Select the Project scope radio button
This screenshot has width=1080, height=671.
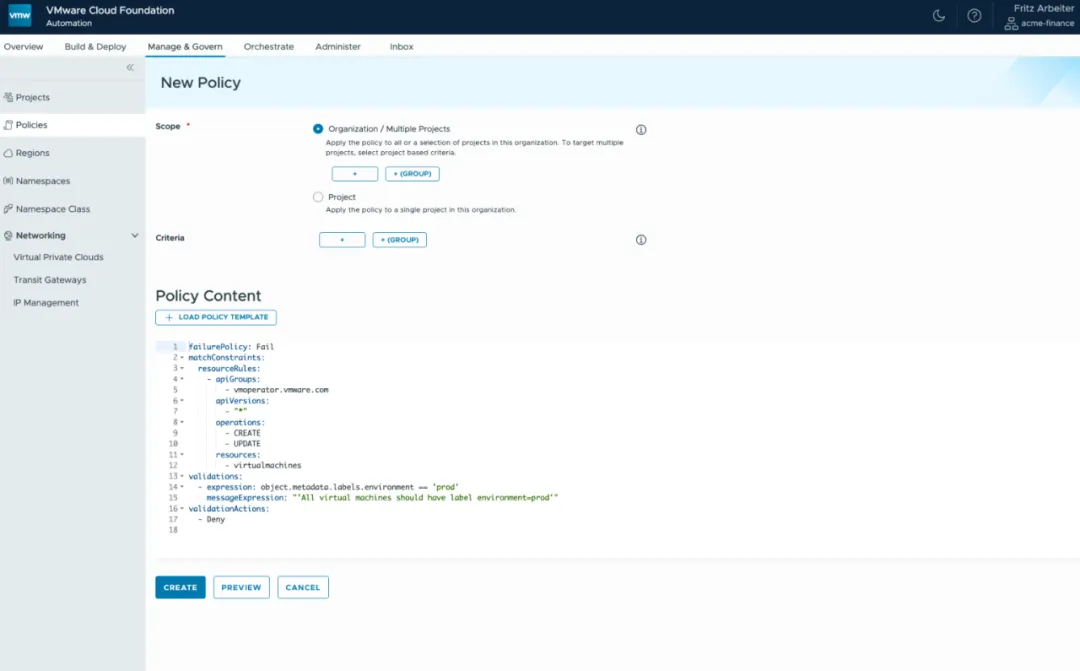coord(318,197)
